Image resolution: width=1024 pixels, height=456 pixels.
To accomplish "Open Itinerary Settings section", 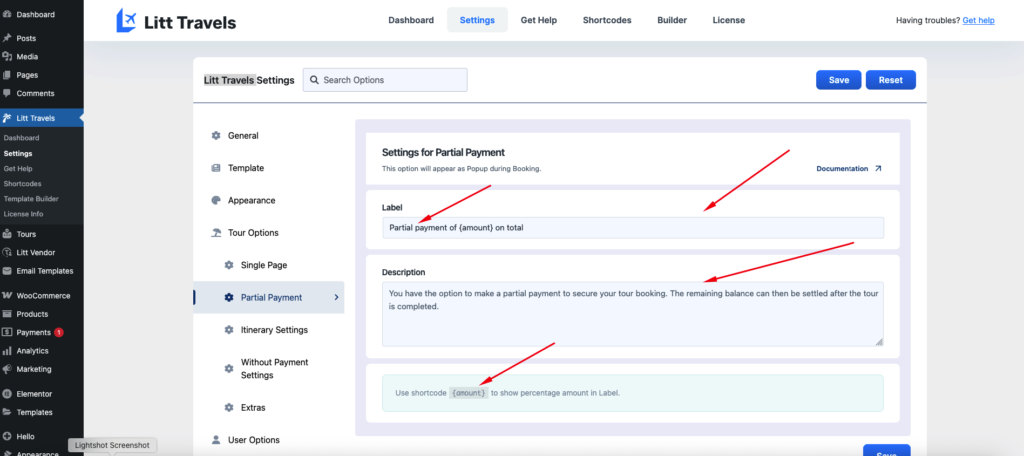I will 274,330.
